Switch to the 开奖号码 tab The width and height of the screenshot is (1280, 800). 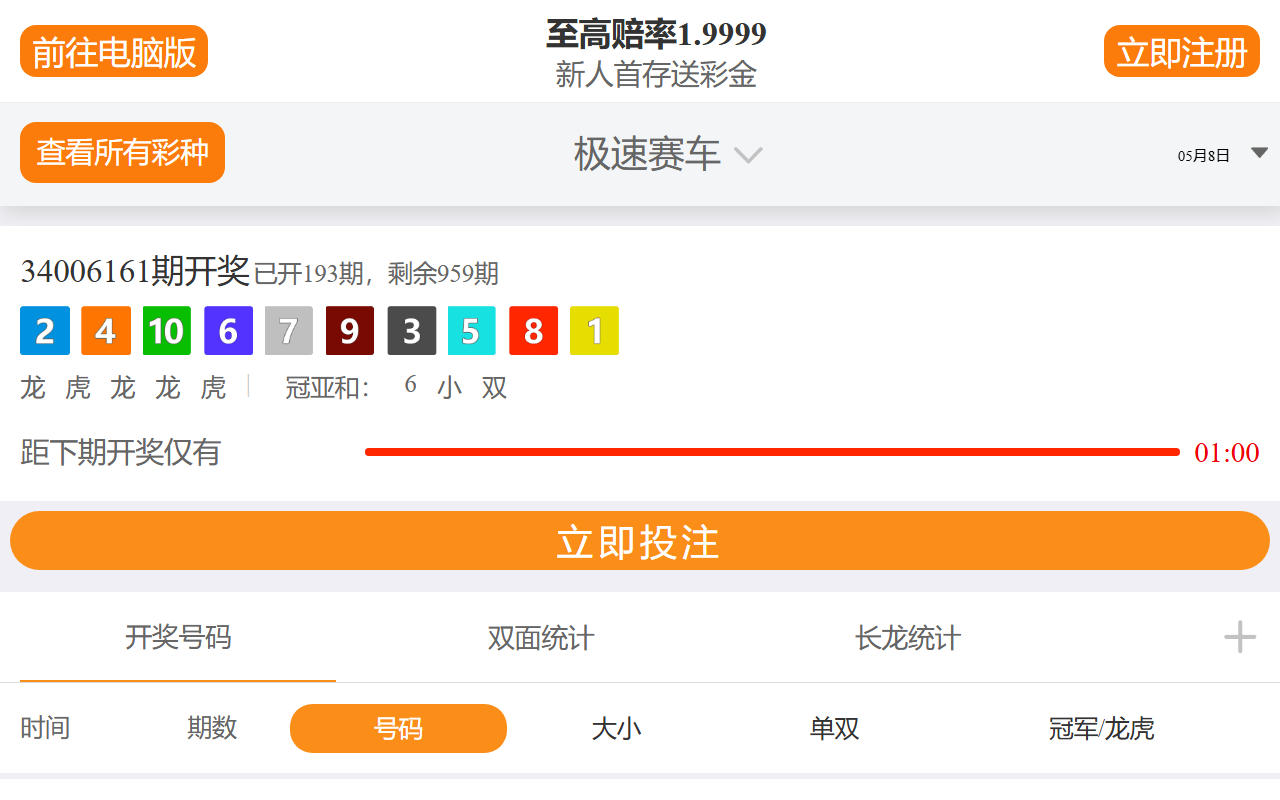[178, 637]
